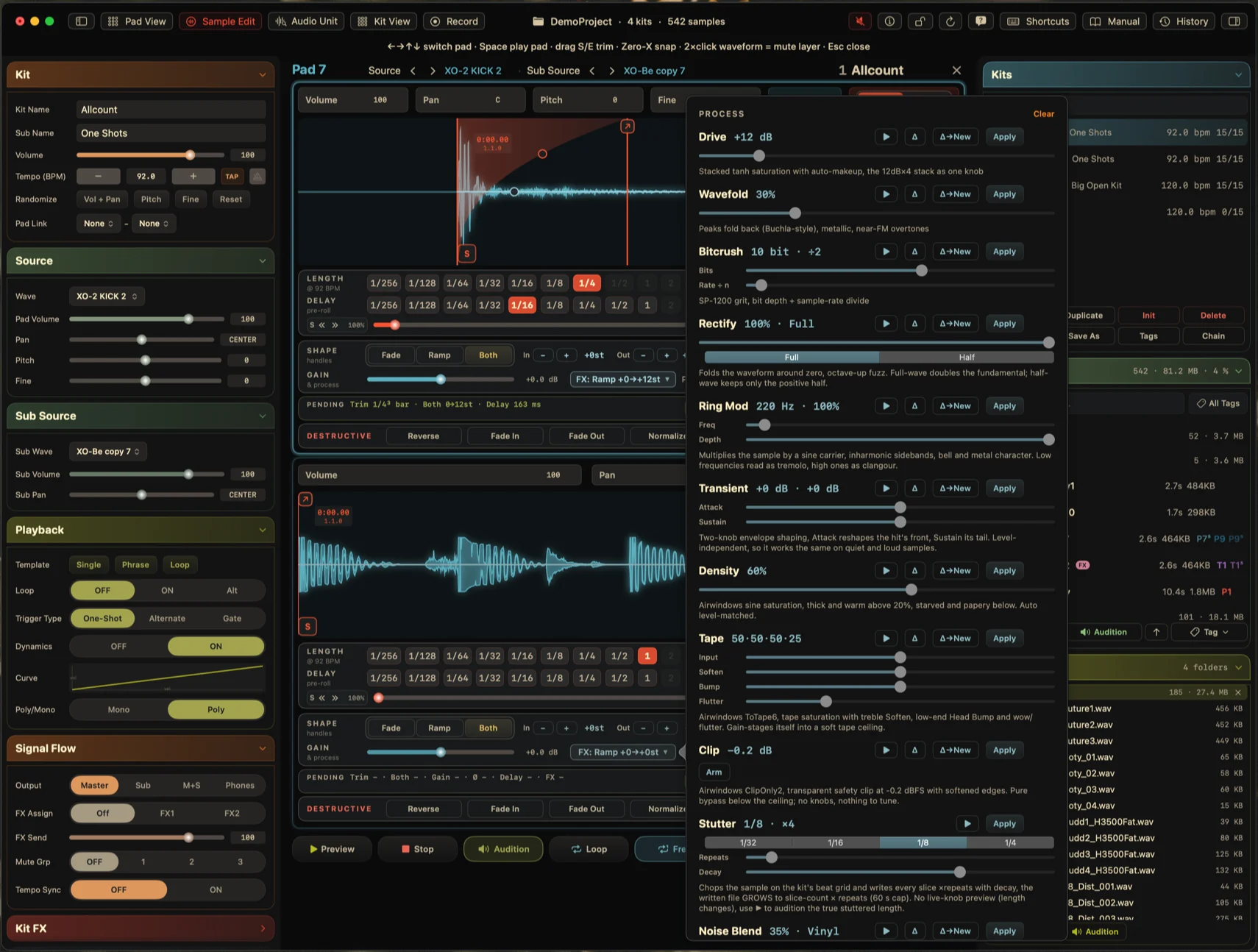Click the expand arrow icon on lower waveform
The image size is (1258, 952).
click(x=305, y=499)
